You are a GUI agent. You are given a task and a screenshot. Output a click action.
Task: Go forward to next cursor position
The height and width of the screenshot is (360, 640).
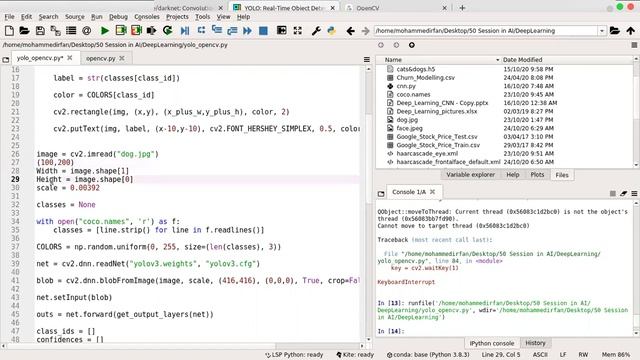point(365,31)
